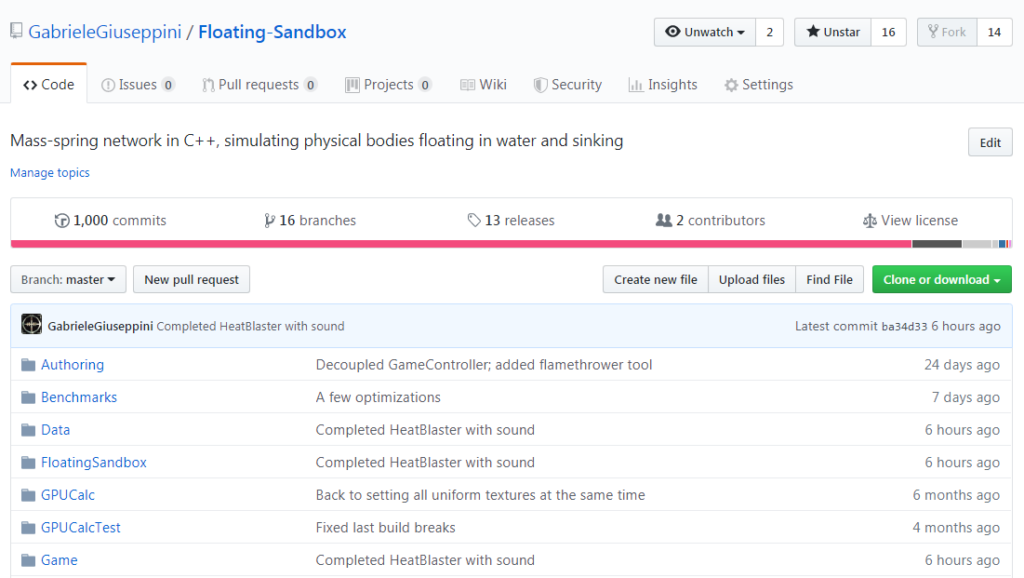This screenshot has height=578, width=1024.
Task: Open the Manage topics link
Action: coord(49,172)
